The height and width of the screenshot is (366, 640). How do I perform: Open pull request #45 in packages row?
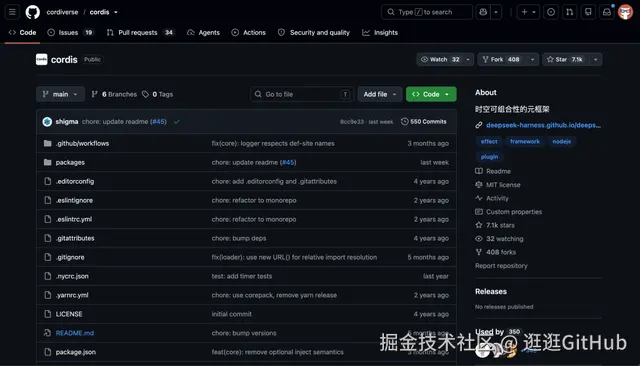tap(288, 162)
